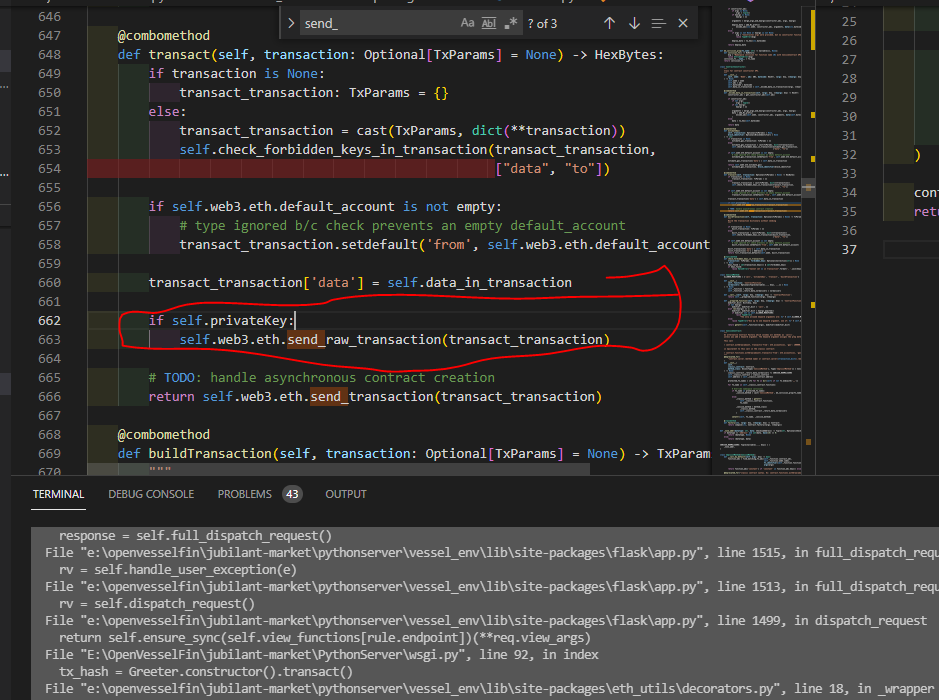Click 'self.data_in_transaction' on line 660
Screen dimensions: 939x700
click(479, 283)
